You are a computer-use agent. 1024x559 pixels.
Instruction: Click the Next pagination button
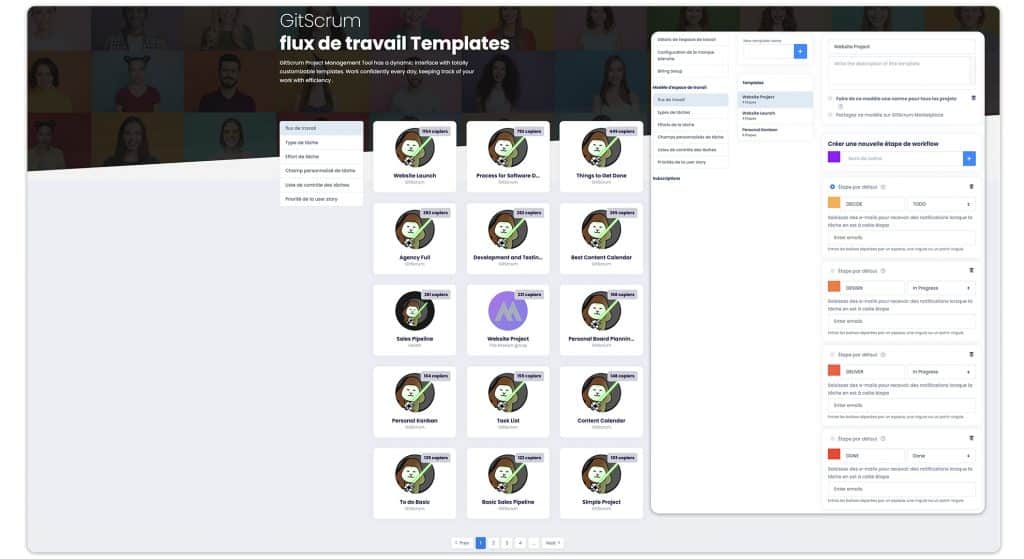552,543
